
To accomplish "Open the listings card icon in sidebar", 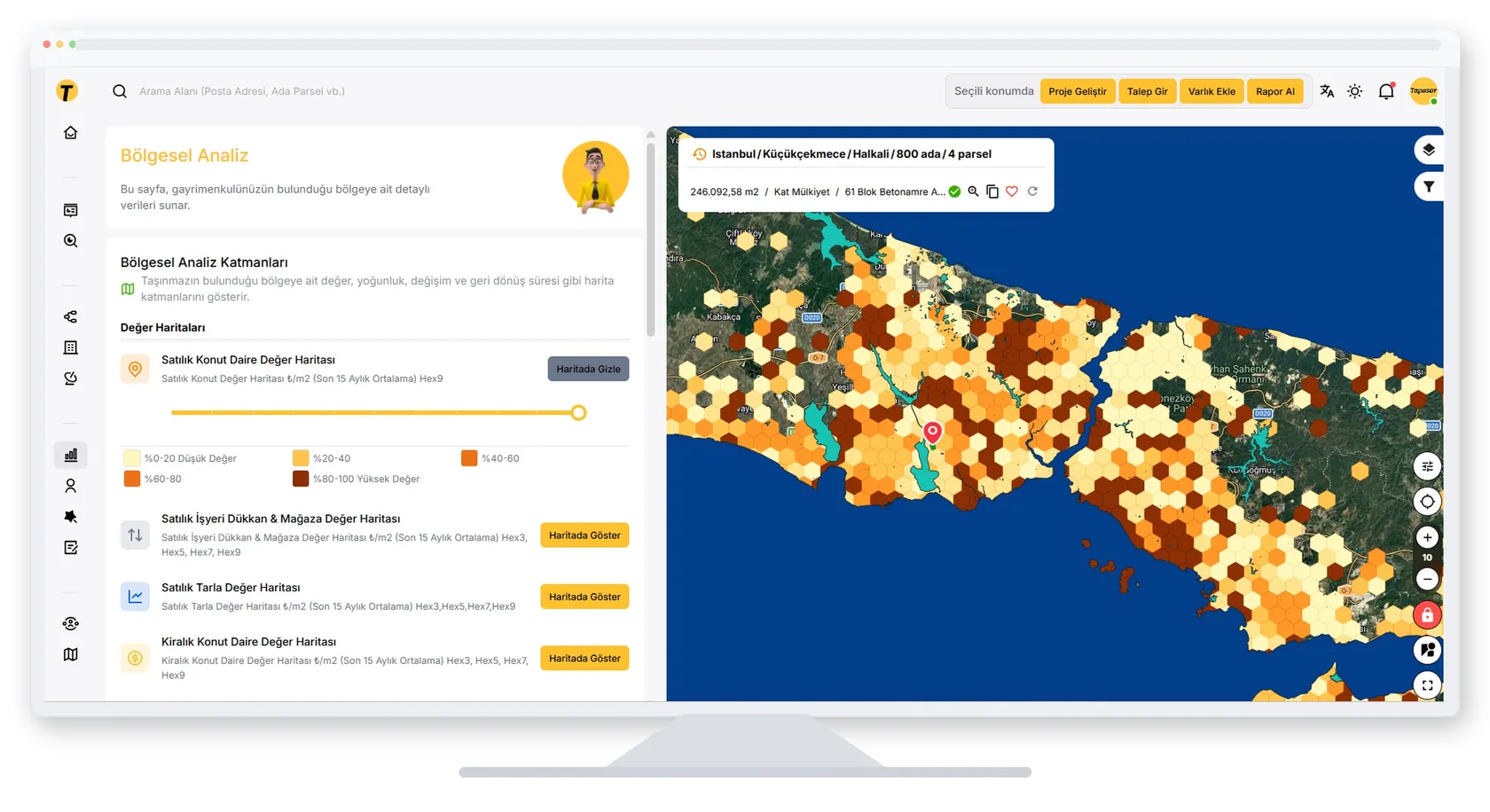I will [71, 210].
